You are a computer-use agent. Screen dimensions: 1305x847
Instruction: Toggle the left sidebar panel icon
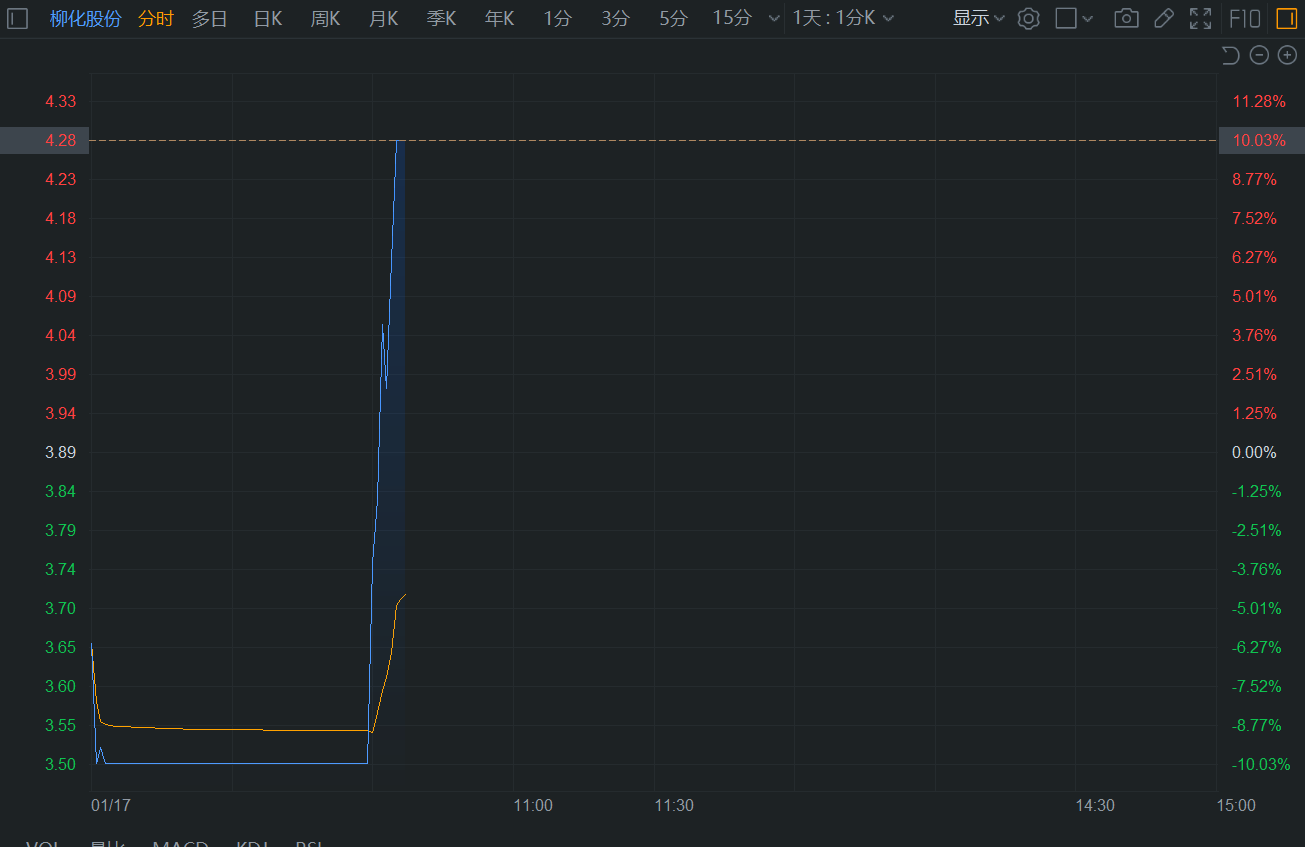[x=18, y=18]
